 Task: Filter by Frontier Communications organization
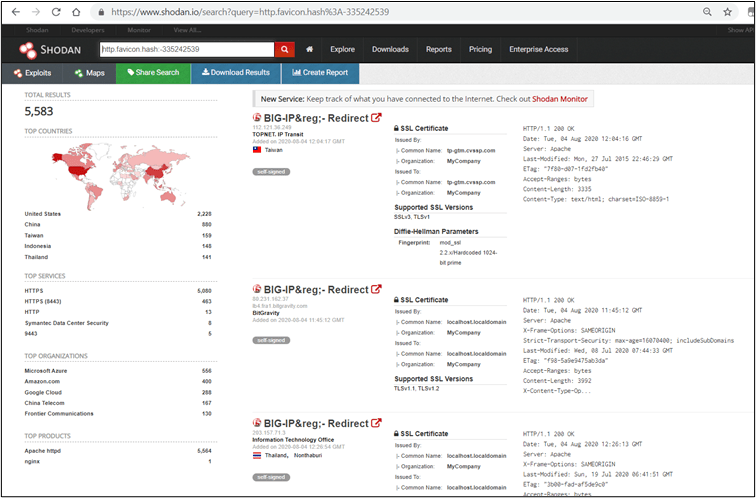(x=59, y=414)
